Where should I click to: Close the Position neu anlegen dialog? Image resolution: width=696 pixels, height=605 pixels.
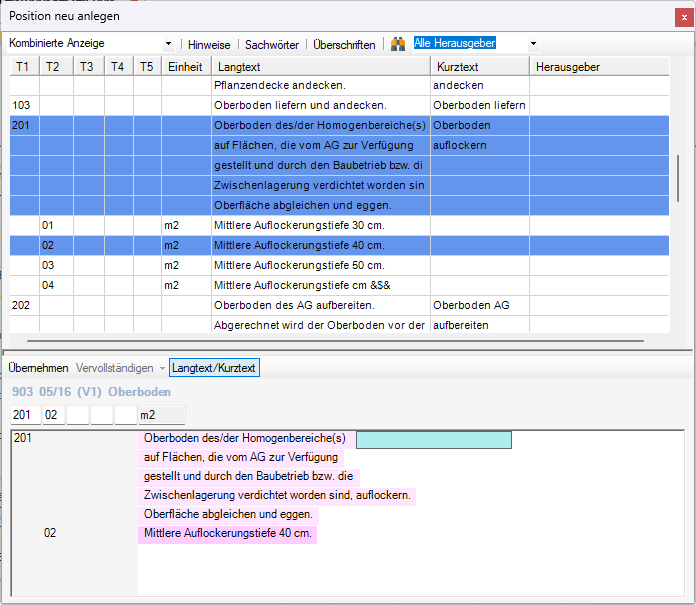pos(684,18)
